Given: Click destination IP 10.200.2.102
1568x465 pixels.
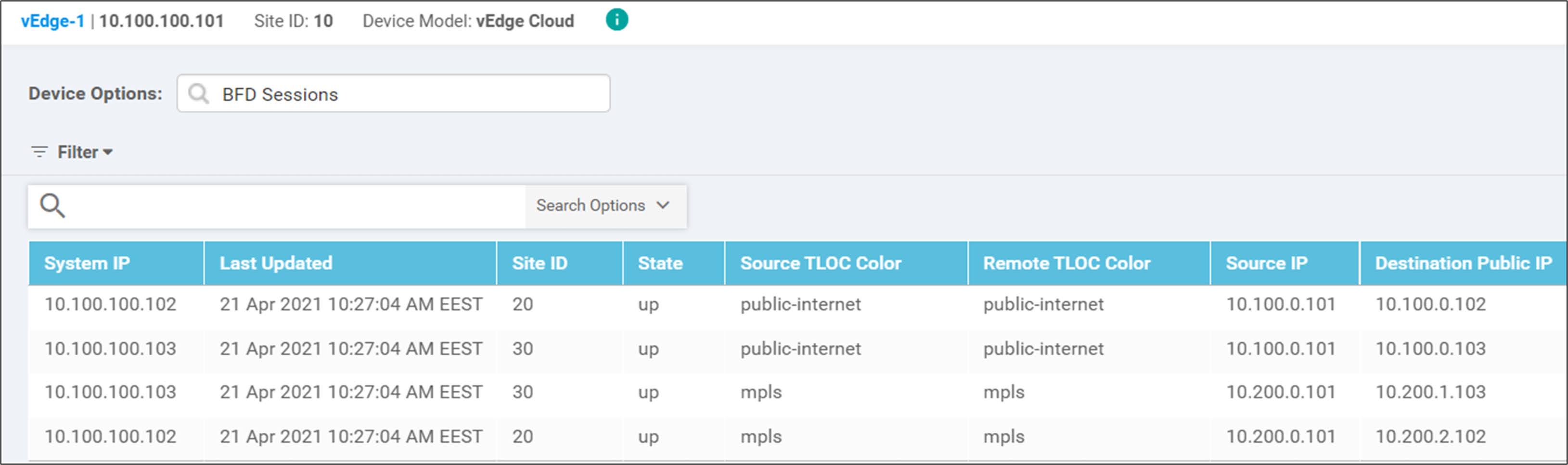Looking at the screenshot, I should pyautogui.click(x=1430, y=437).
